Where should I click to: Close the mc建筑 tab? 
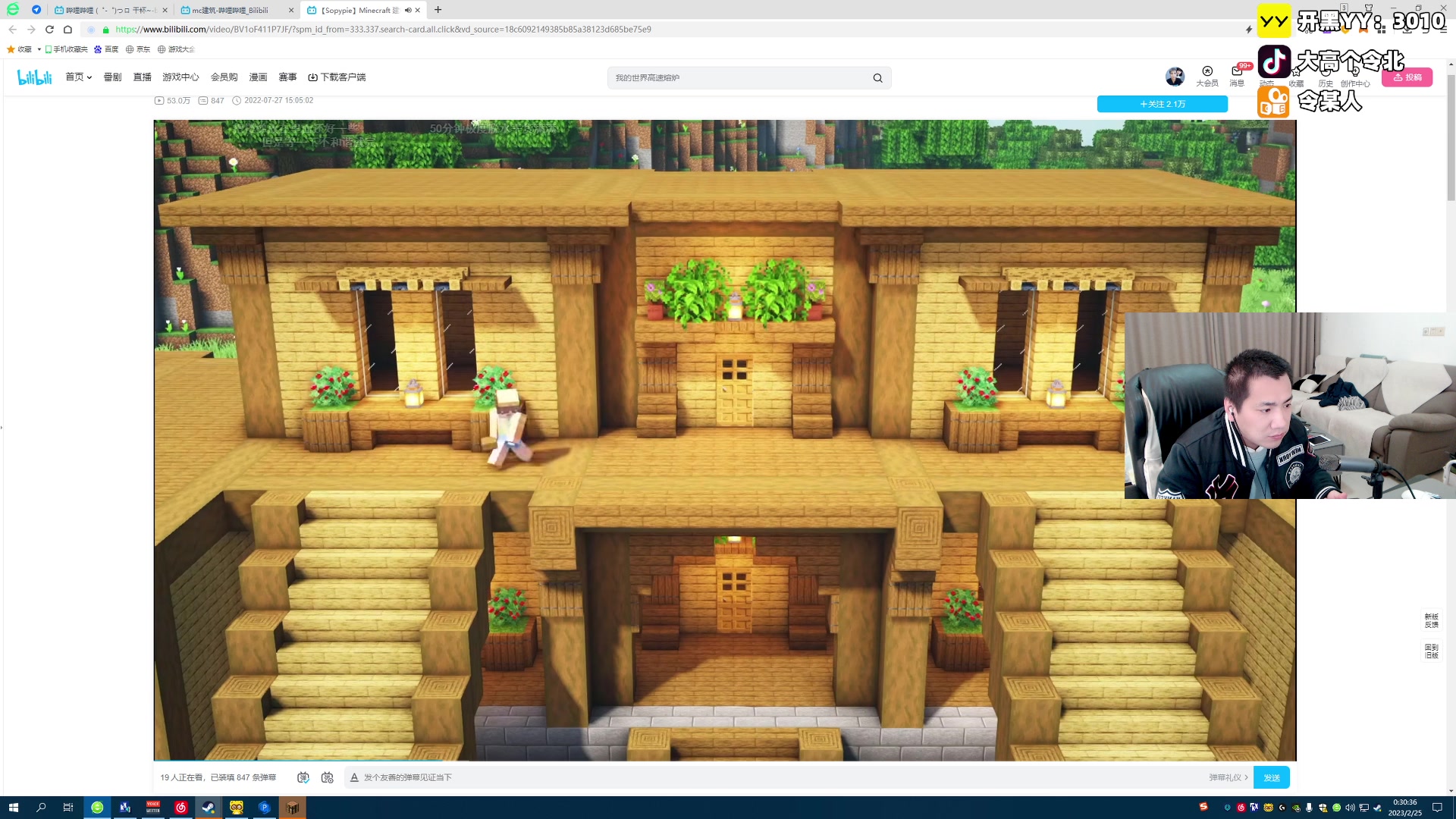click(290, 11)
